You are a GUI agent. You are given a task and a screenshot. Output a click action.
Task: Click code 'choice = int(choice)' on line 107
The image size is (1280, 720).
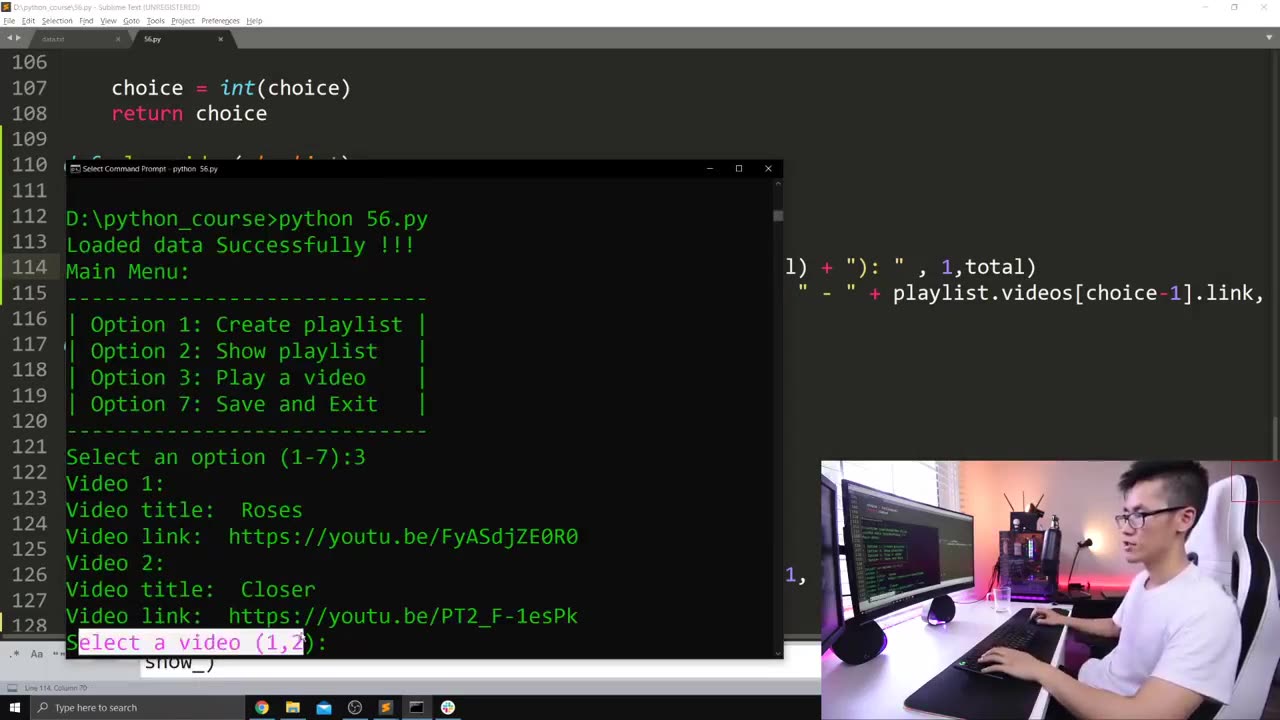tap(231, 88)
